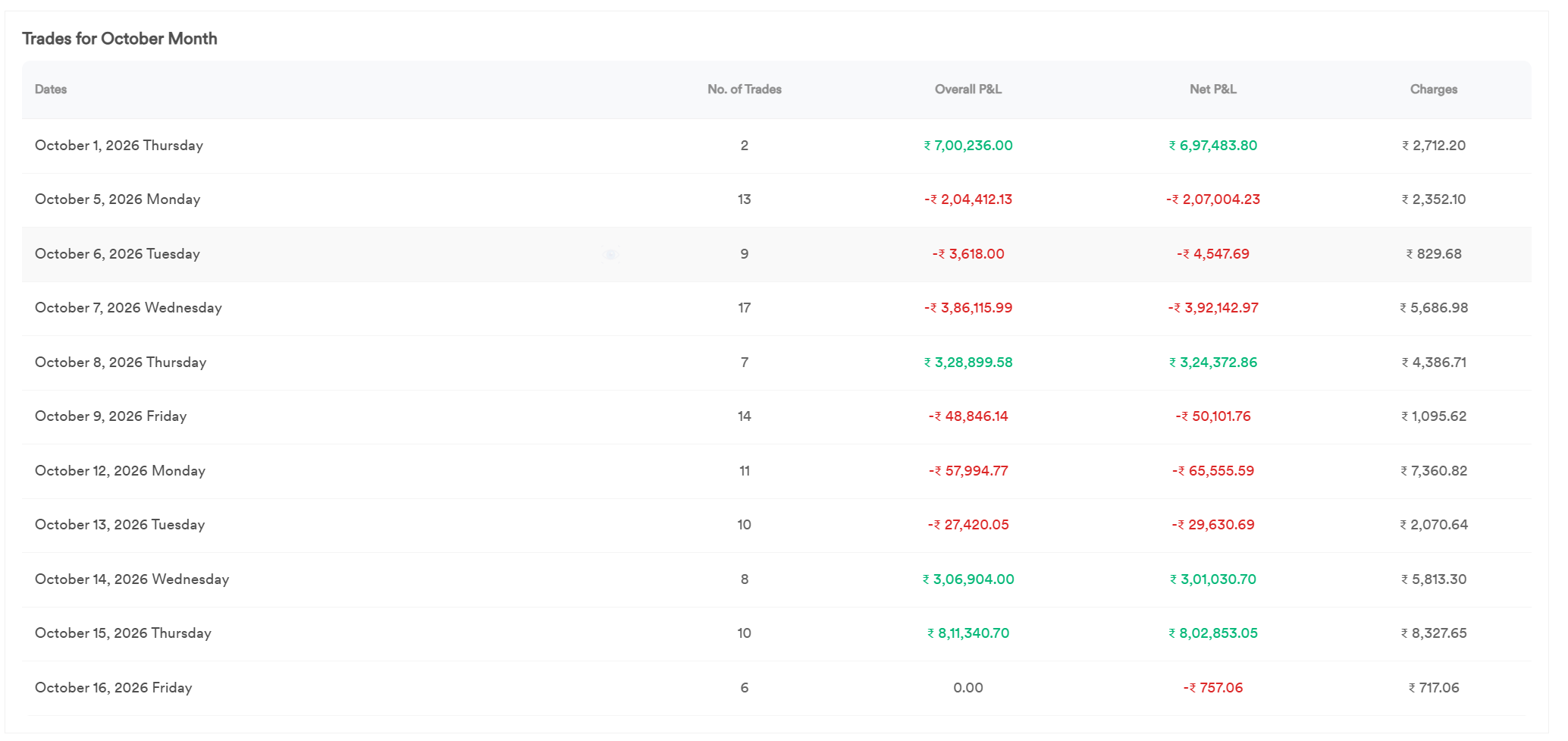
Task: Click Charges value ₹ 829.68
Action: 1434,254
